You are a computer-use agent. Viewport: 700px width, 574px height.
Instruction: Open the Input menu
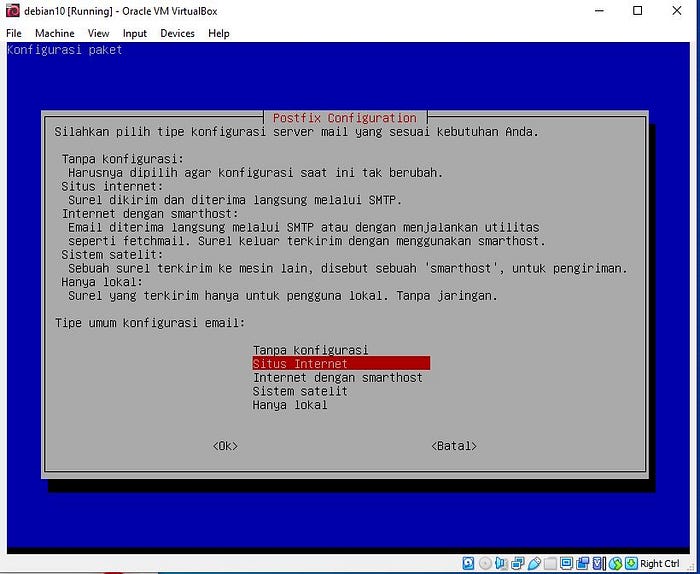tap(134, 33)
